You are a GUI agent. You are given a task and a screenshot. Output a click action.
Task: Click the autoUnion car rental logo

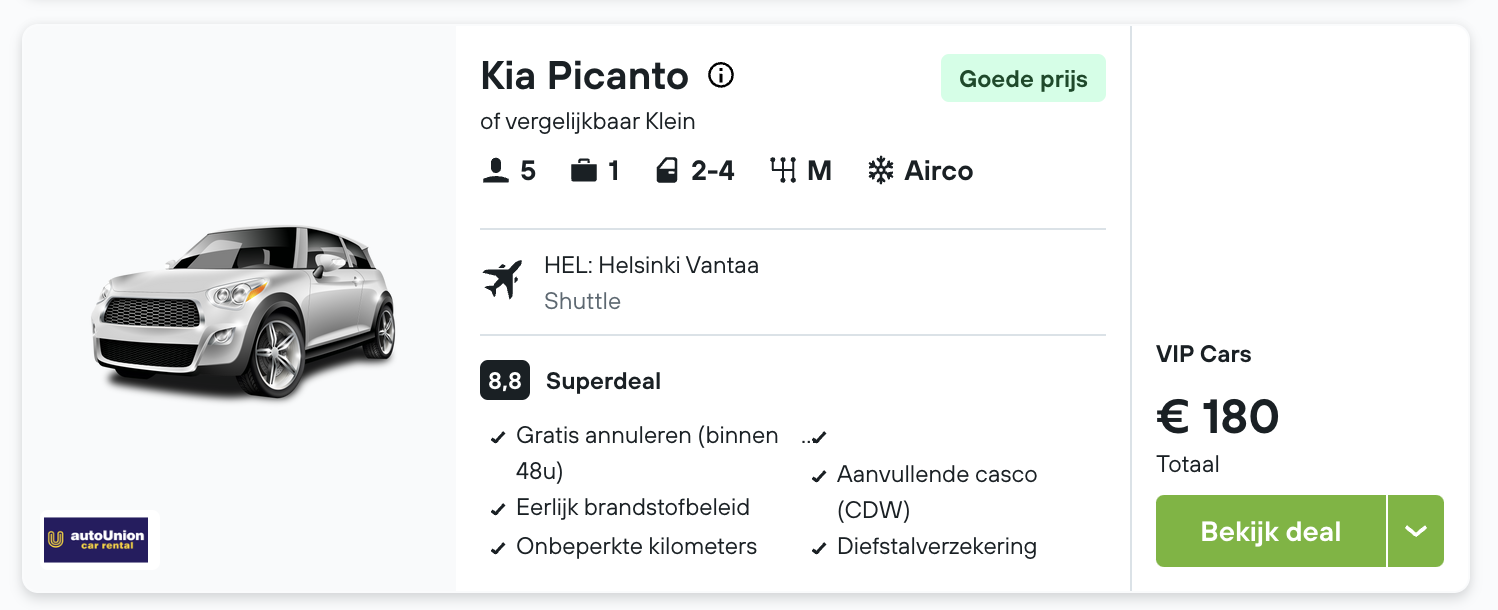tap(96, 540)
